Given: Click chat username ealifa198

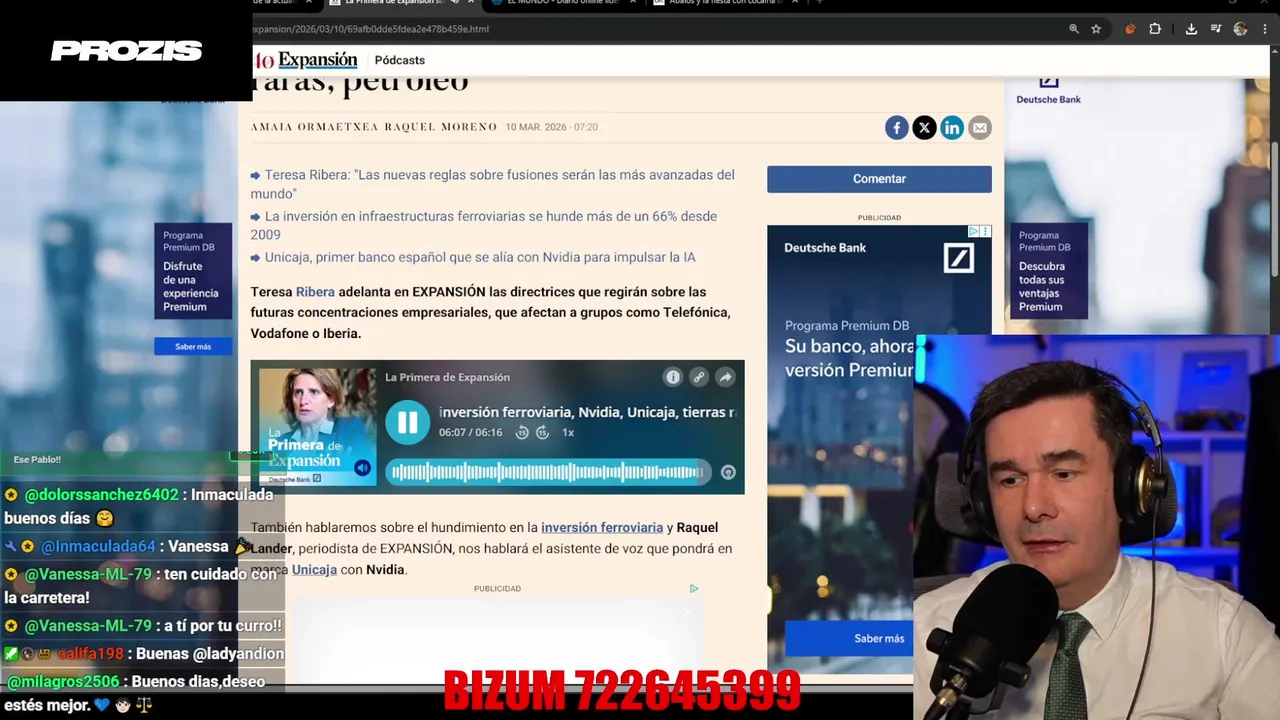Looking at the screenshot, I should coord(90,653).
